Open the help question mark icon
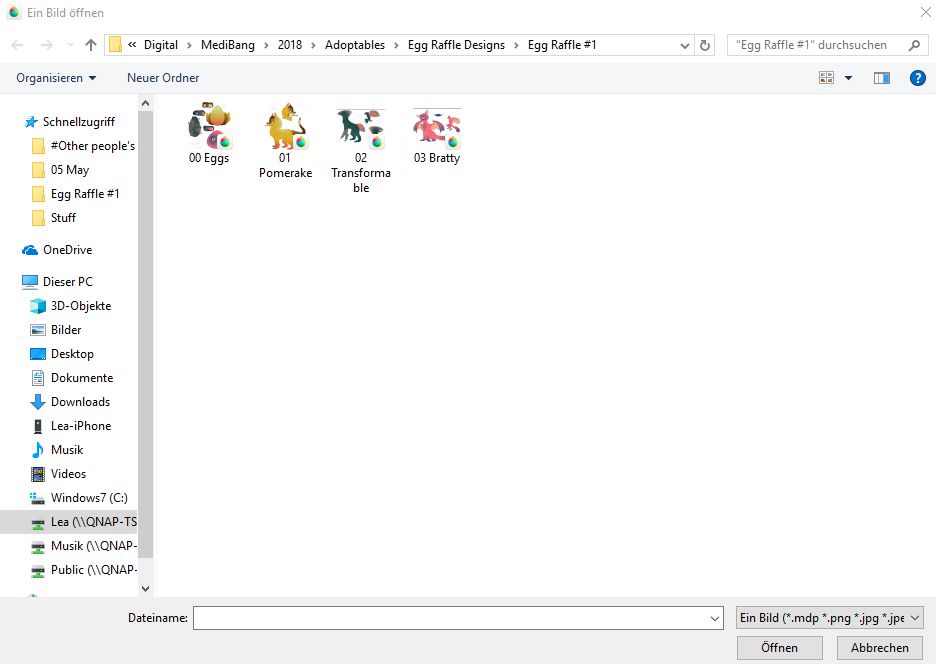 pos(917,78)
